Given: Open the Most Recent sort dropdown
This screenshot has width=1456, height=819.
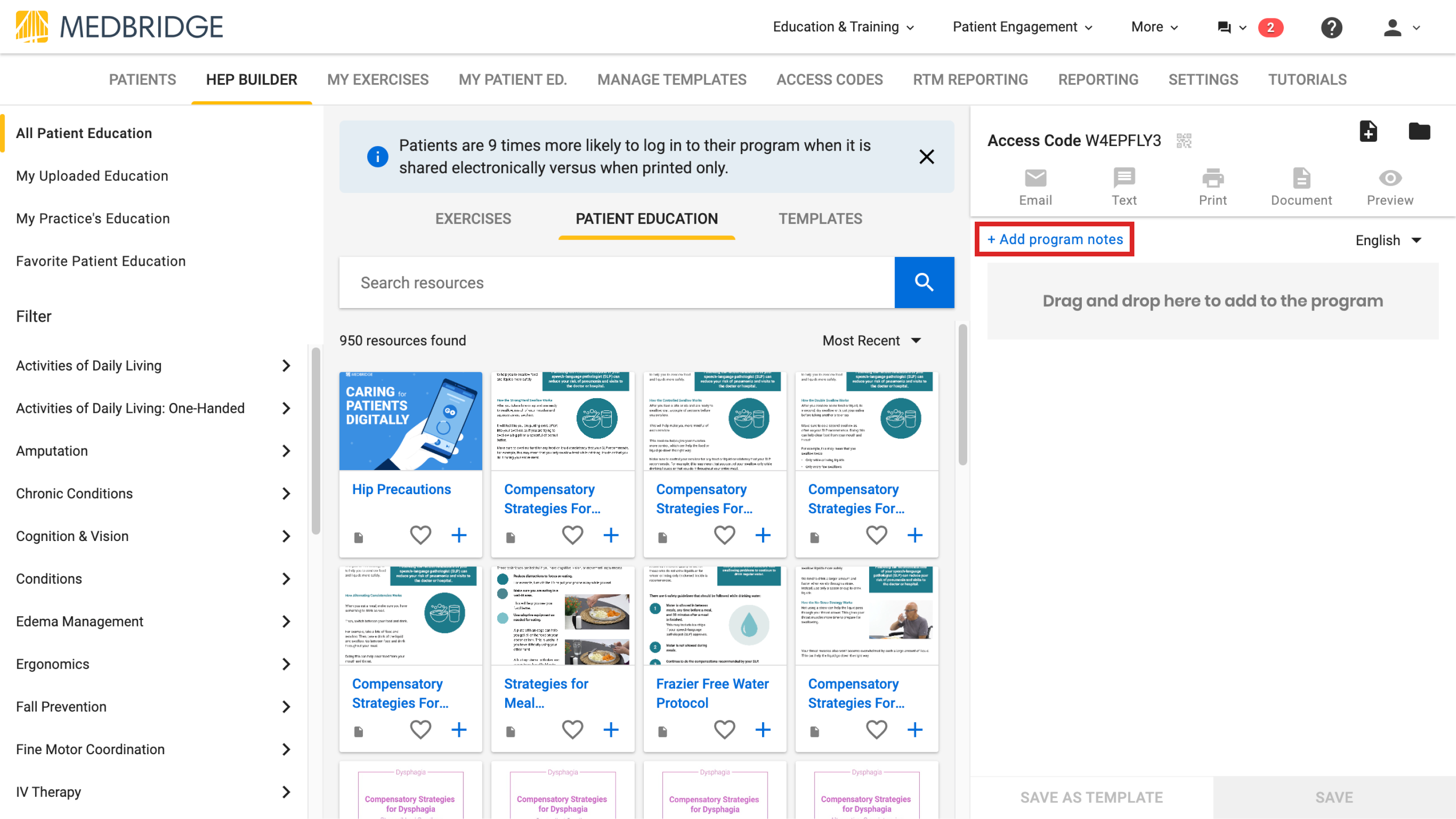Looking at the screenshot, I should point(871,340).
